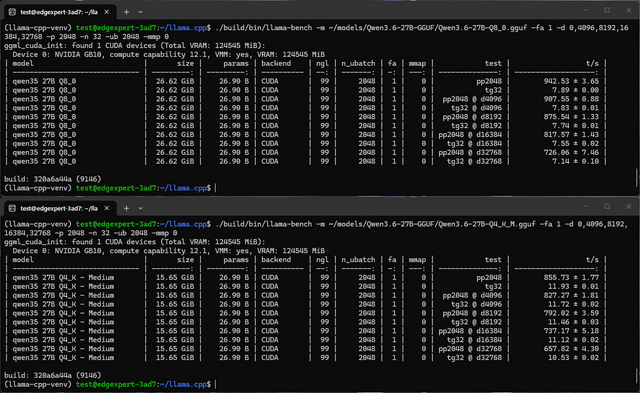The width and height of the screenshot is (640, 393).
Task: Select the top test@edgexpert-3ad7 tab
Action: (x=59, y=12)
